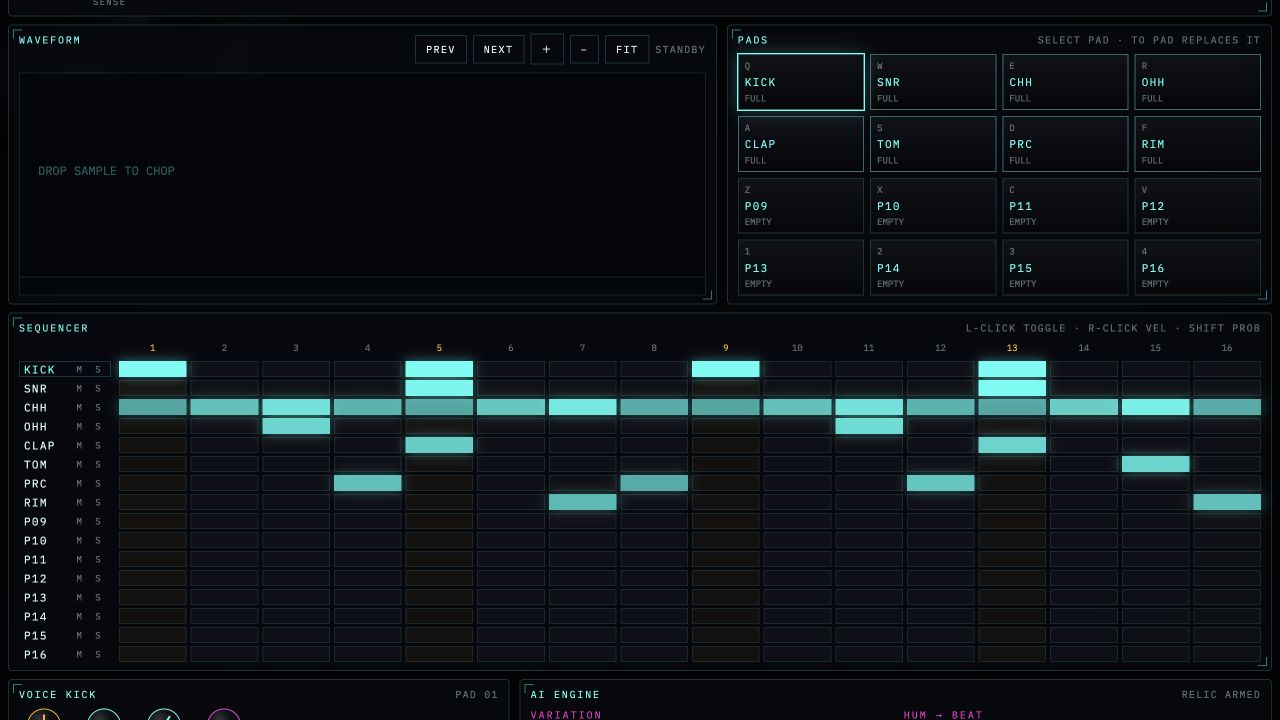
Task: Mute the CHH track
Action: click(x=80, y=408)
